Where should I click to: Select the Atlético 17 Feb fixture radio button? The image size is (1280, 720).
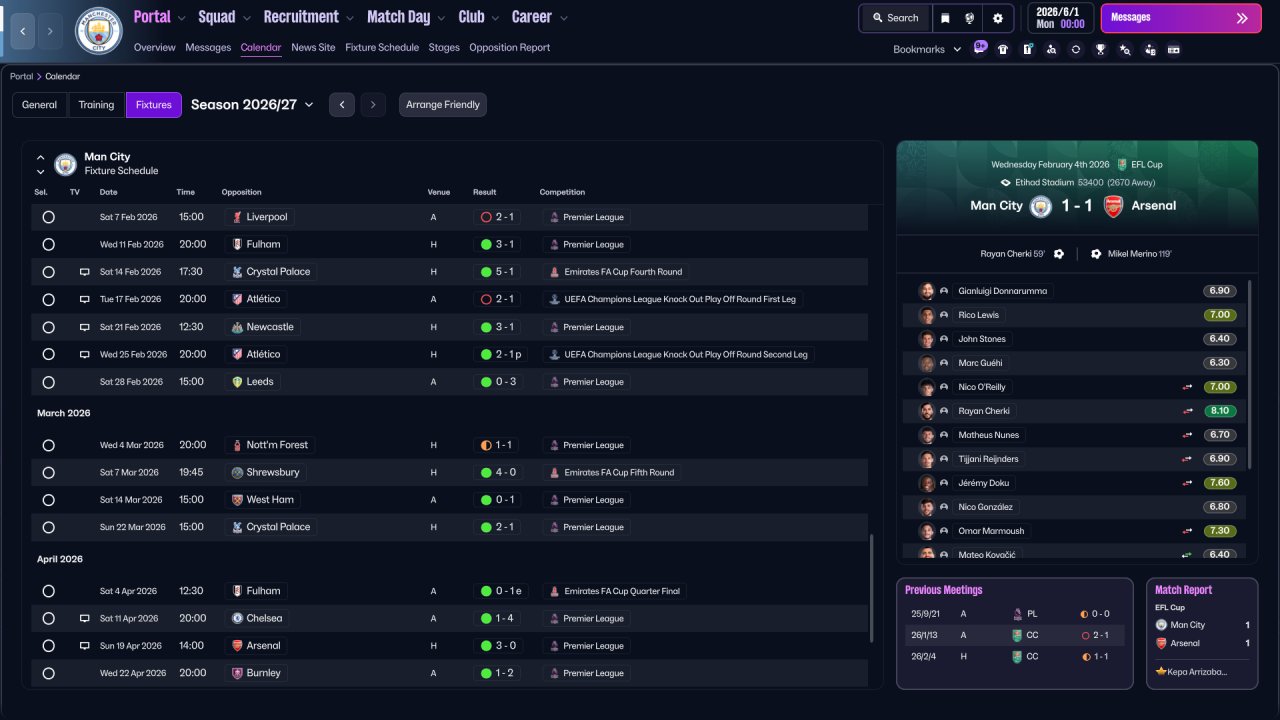coord(48,299)
